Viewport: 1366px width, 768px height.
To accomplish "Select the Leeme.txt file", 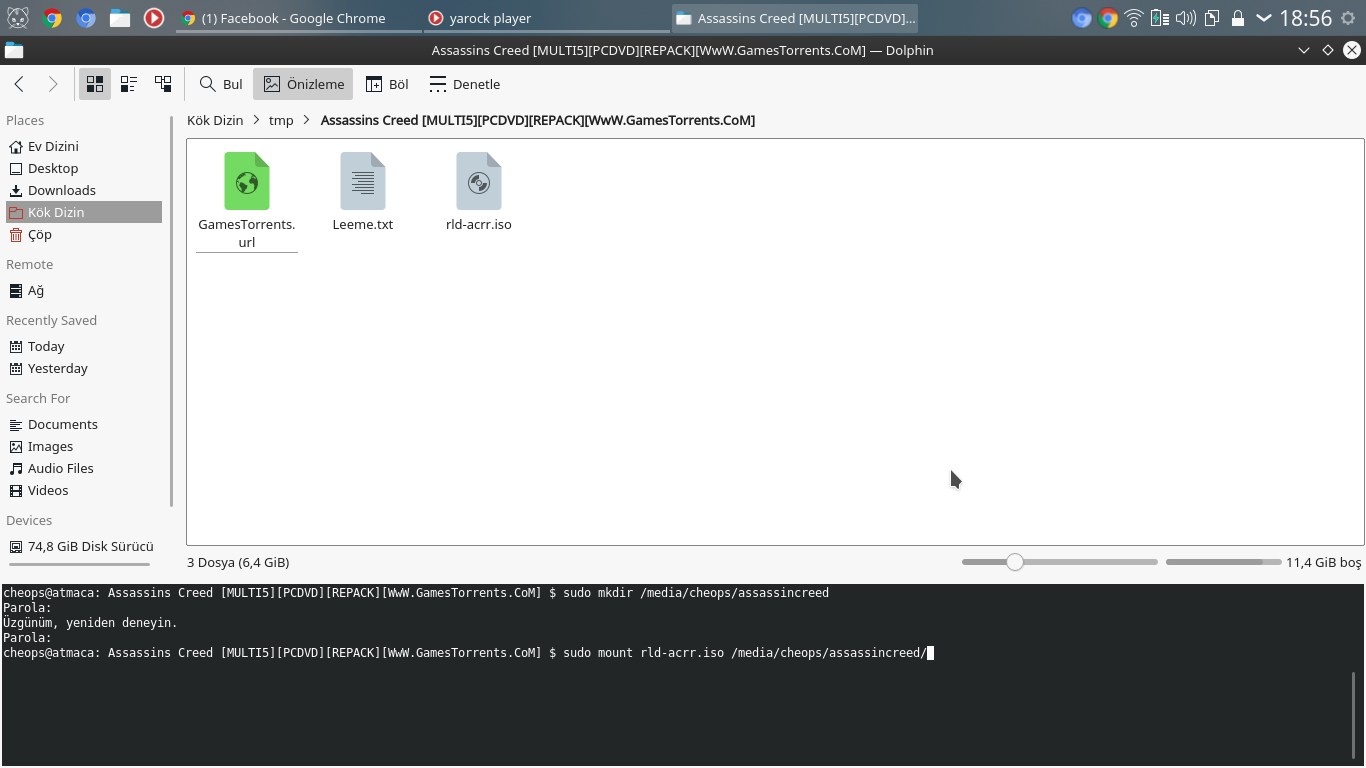I will 362,192.
